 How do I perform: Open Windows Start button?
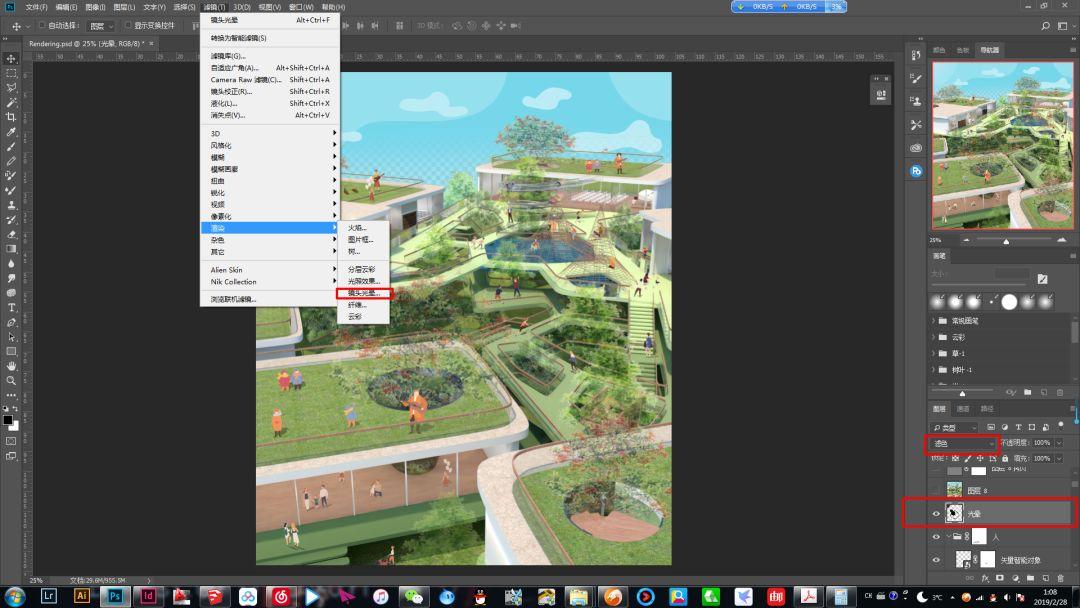(x=15, y=596)
